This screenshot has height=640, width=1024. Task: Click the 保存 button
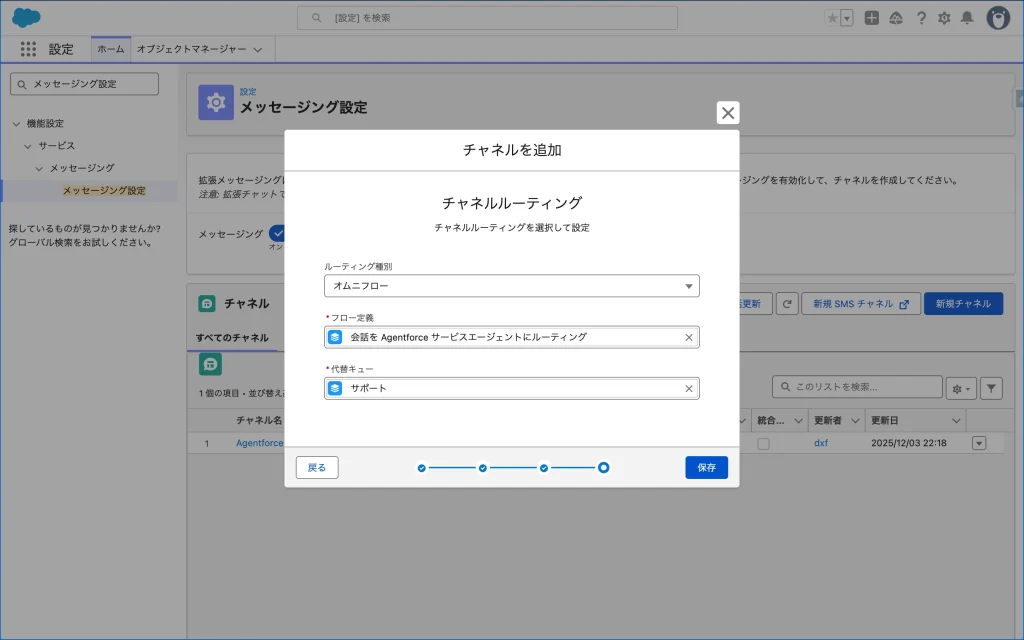pyautogui.click(x=706, y=467)
